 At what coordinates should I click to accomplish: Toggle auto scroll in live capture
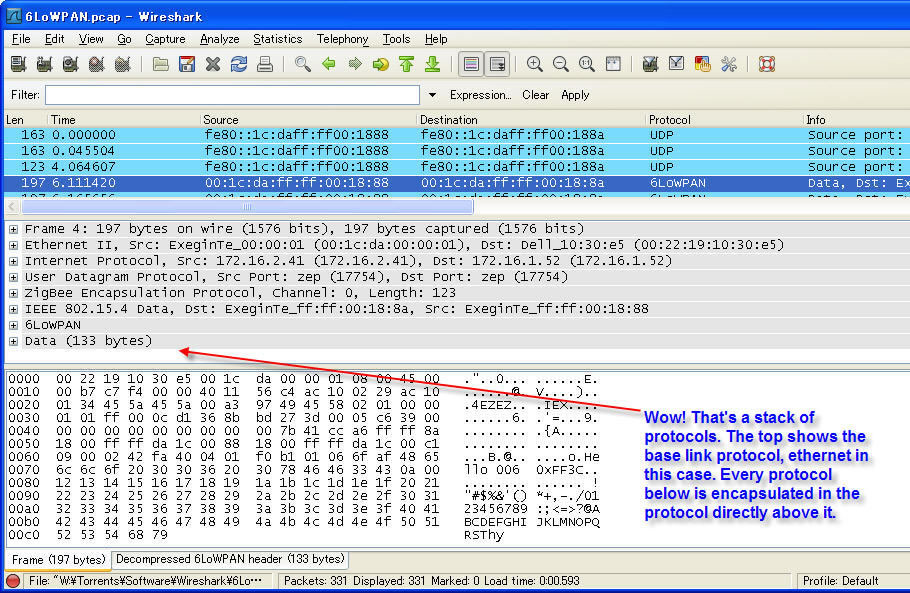coord(497,64)
